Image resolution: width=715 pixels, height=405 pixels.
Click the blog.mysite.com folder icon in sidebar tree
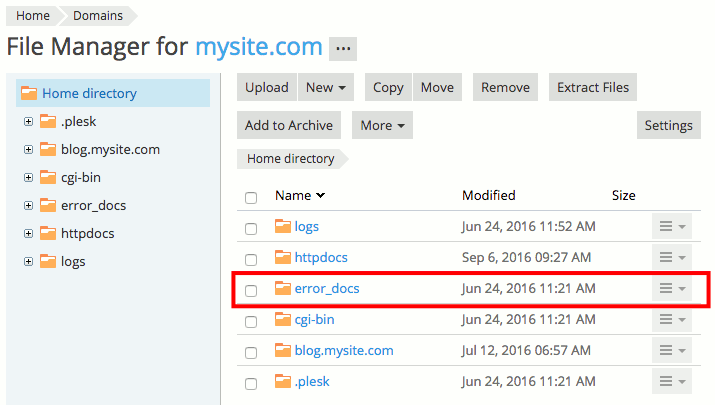click(48, 149)
